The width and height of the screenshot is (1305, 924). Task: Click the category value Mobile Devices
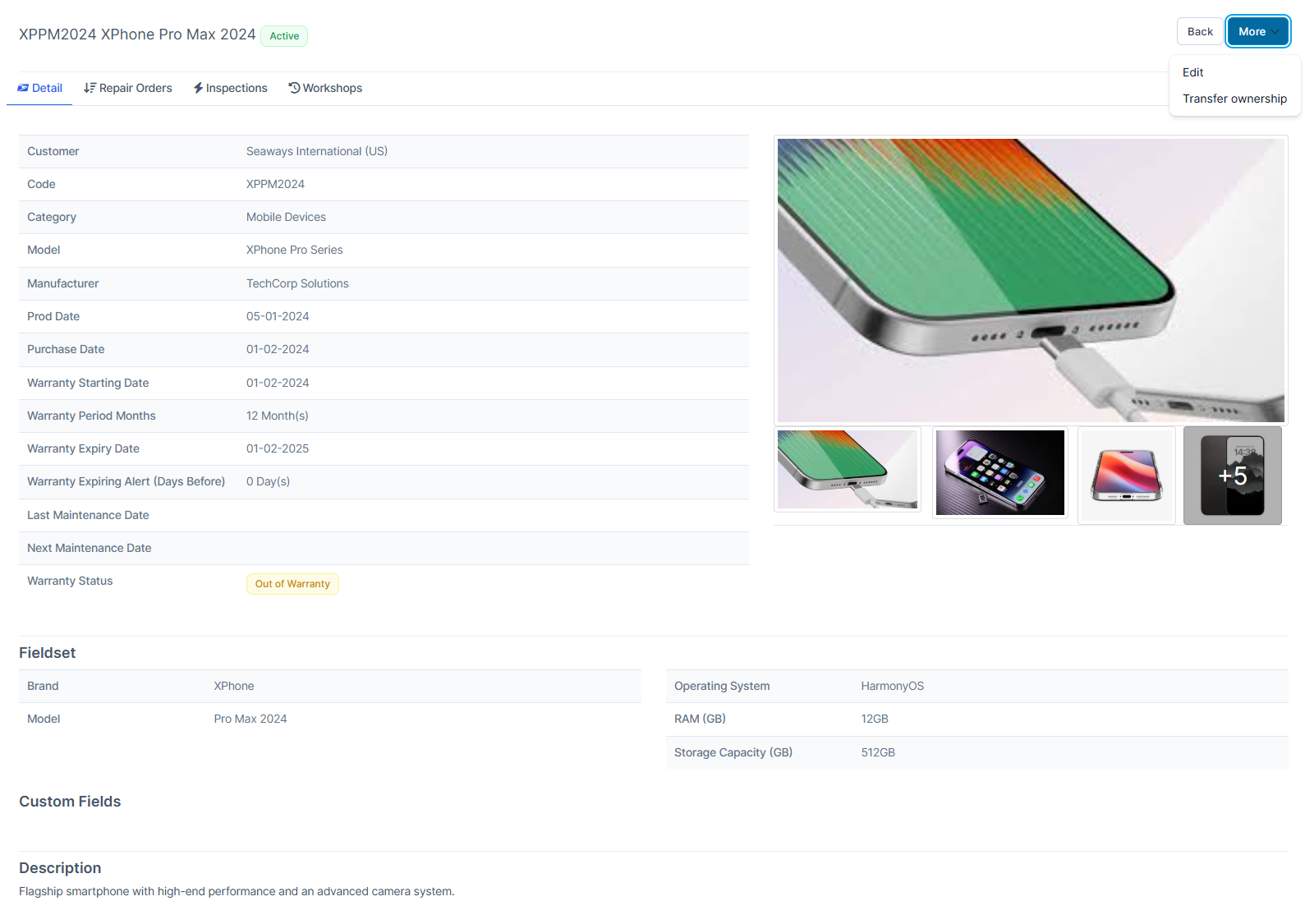(286, 217)
